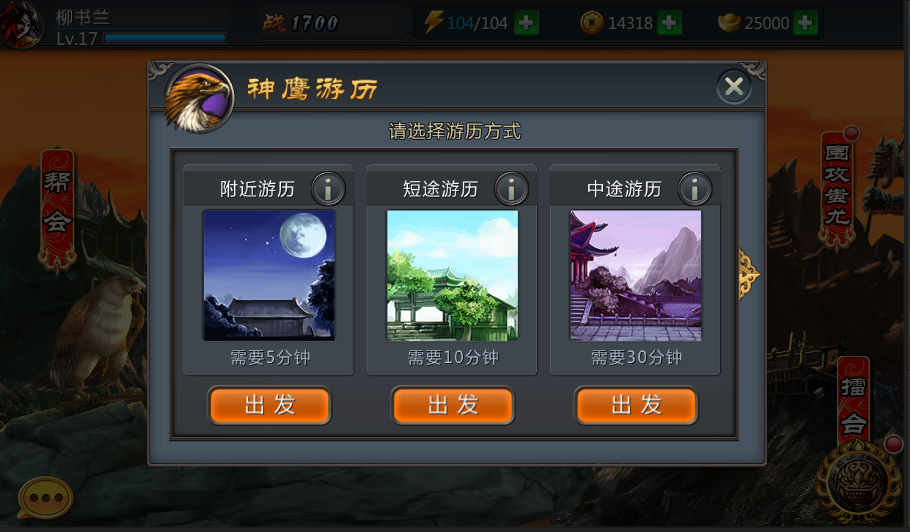
Task: Add more stamina with green plus
Action: tap(526, 23)
